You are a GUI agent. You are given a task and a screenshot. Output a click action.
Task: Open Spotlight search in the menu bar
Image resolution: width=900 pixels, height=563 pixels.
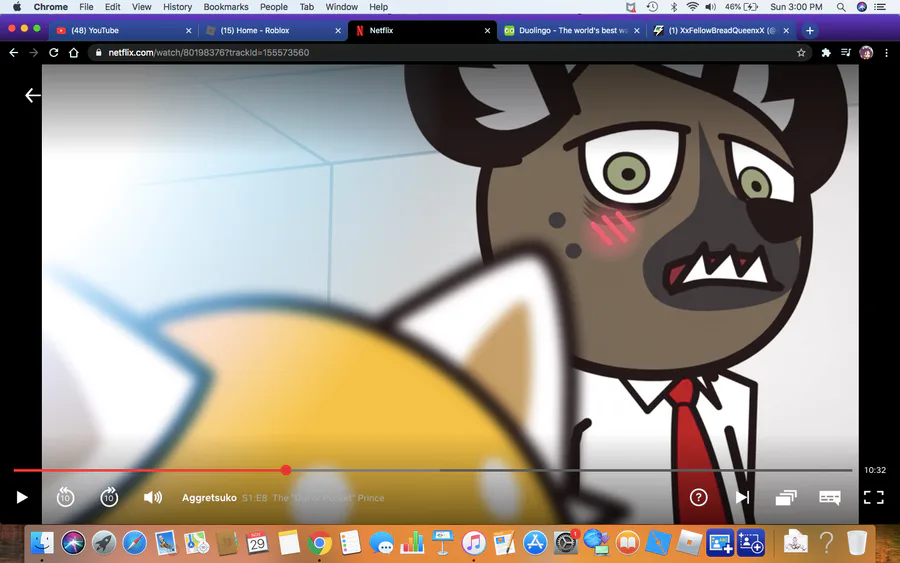pos(841,7)
